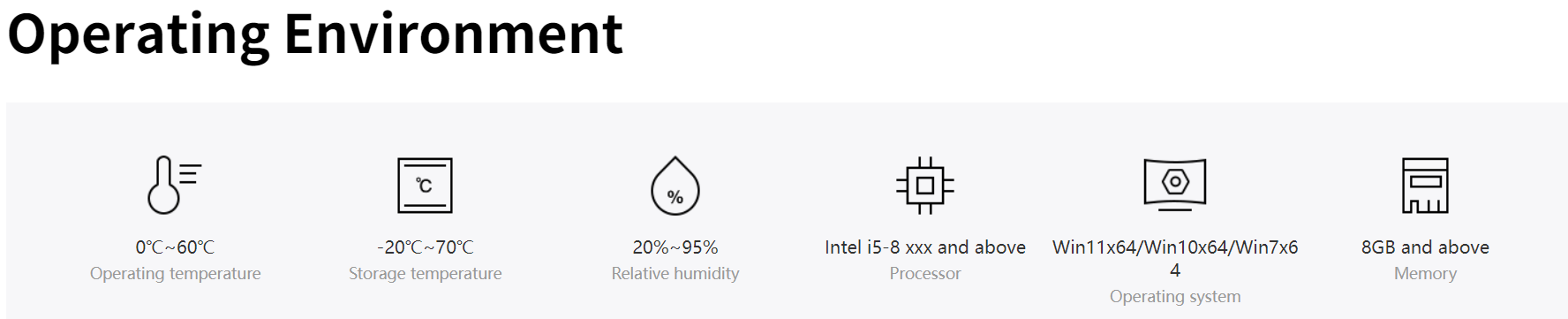This screenshot has width=1568, height=319.
Task: Click the Operating system label
Action: [1175, 297]
